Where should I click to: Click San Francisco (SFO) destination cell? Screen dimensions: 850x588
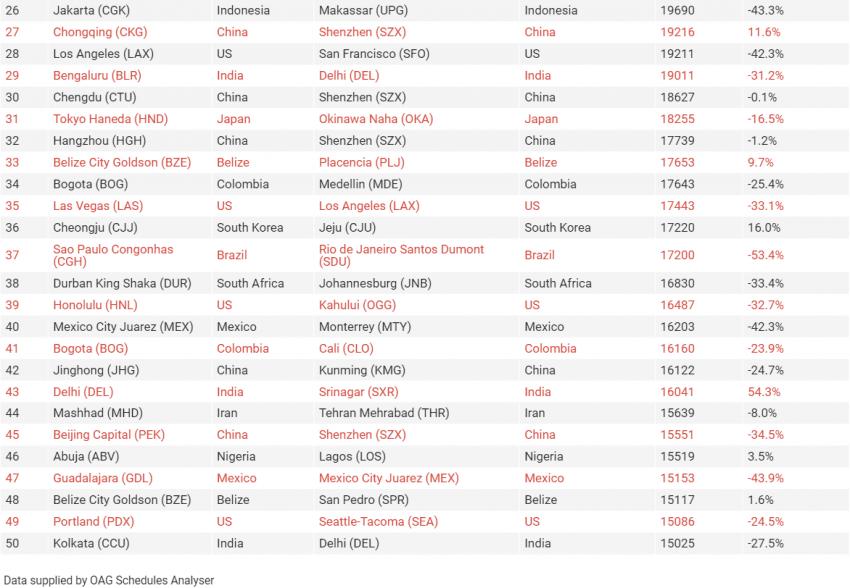pyautogui.click(x=374, y=54)
